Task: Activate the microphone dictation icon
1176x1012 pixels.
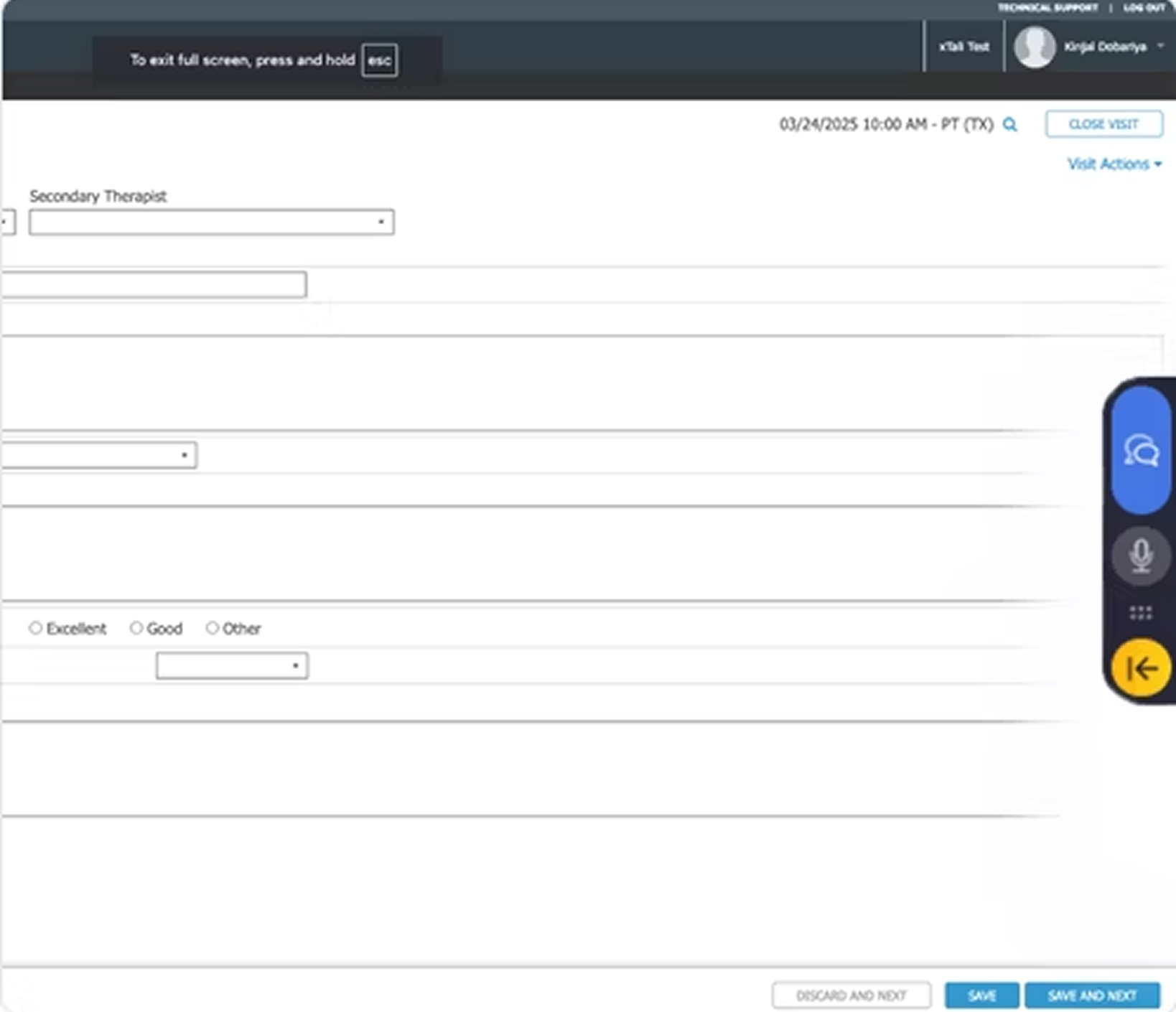Action: tap(1141, 555)
